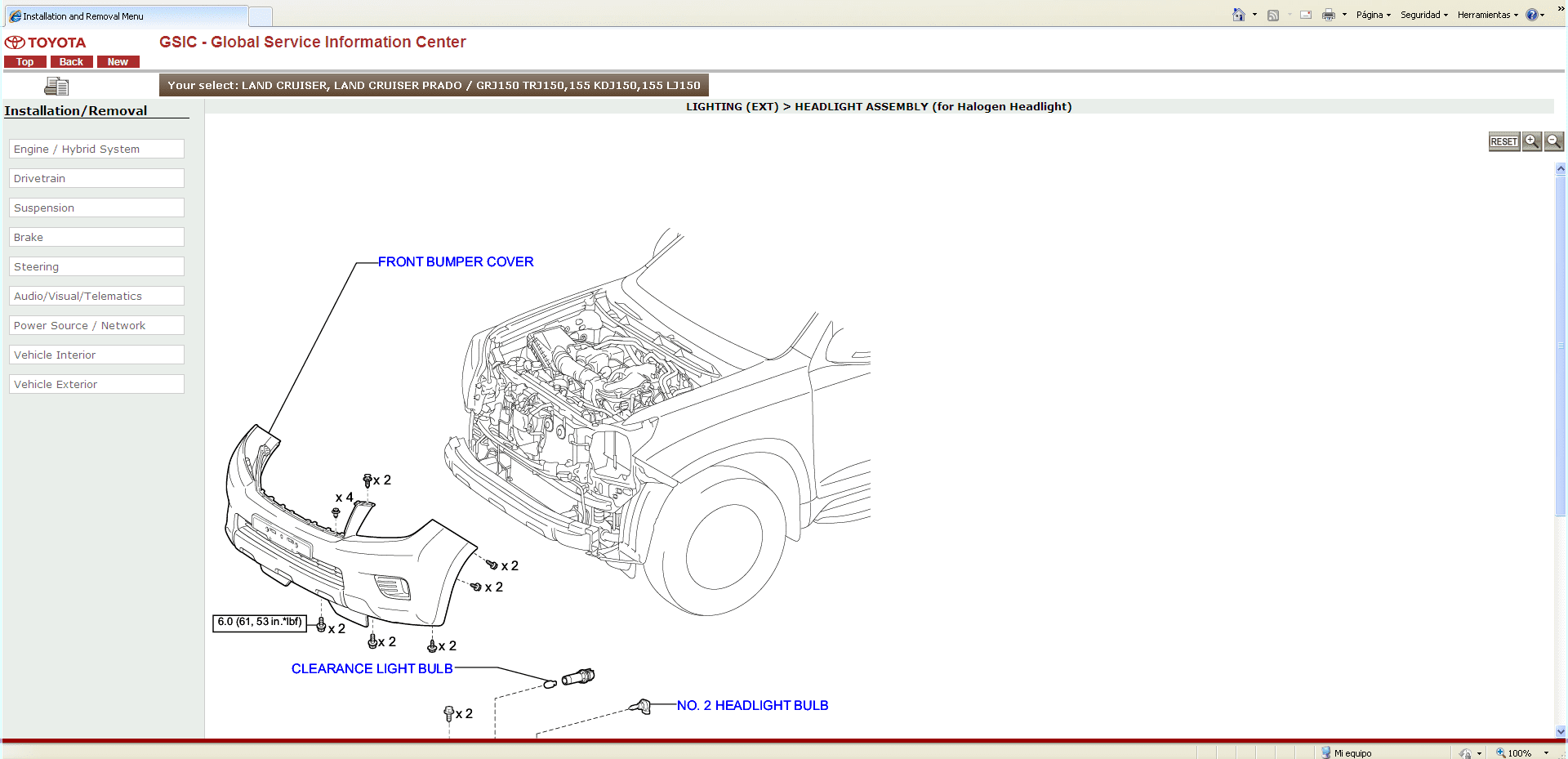1568x759 pixels.
Task: Open the Seguridad dropdown menu
Action: tap(1423, 15)
